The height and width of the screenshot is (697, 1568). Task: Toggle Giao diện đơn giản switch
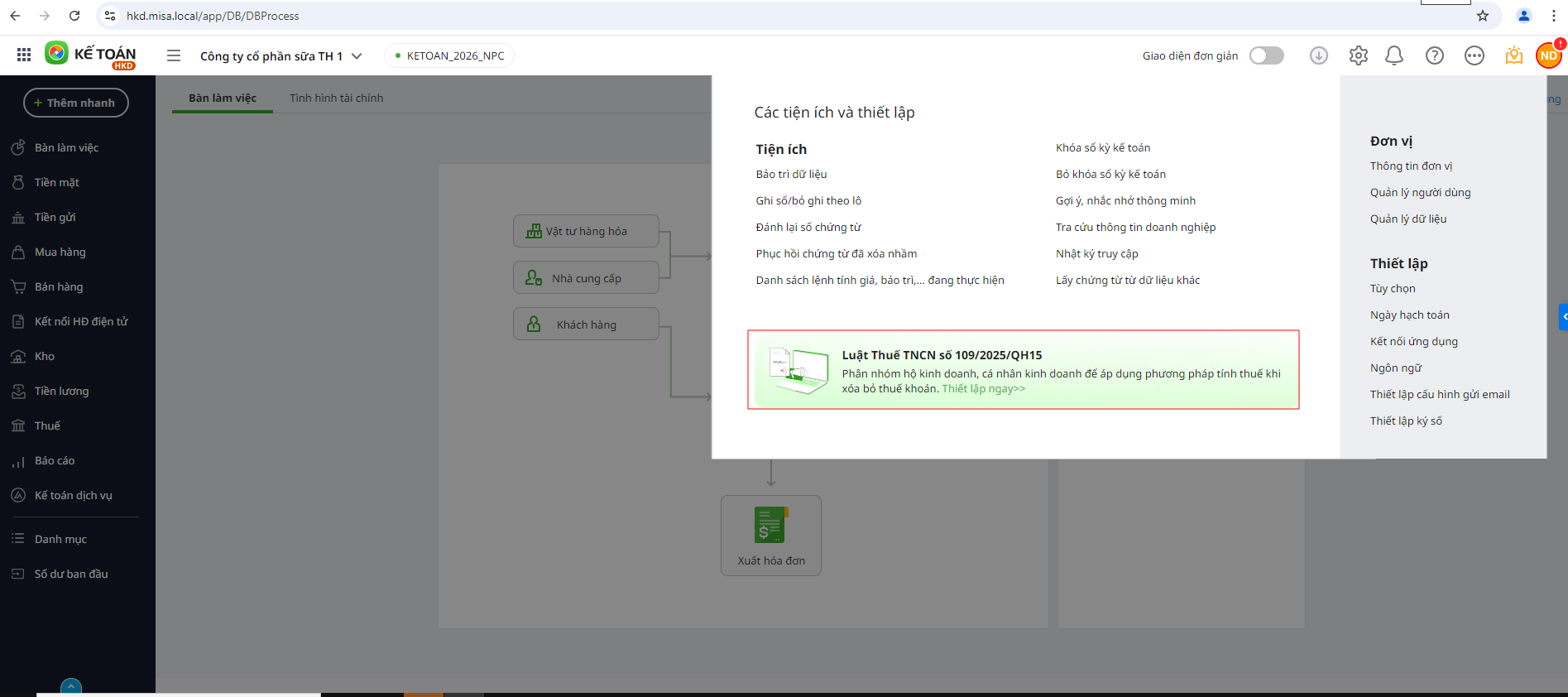1266,55
